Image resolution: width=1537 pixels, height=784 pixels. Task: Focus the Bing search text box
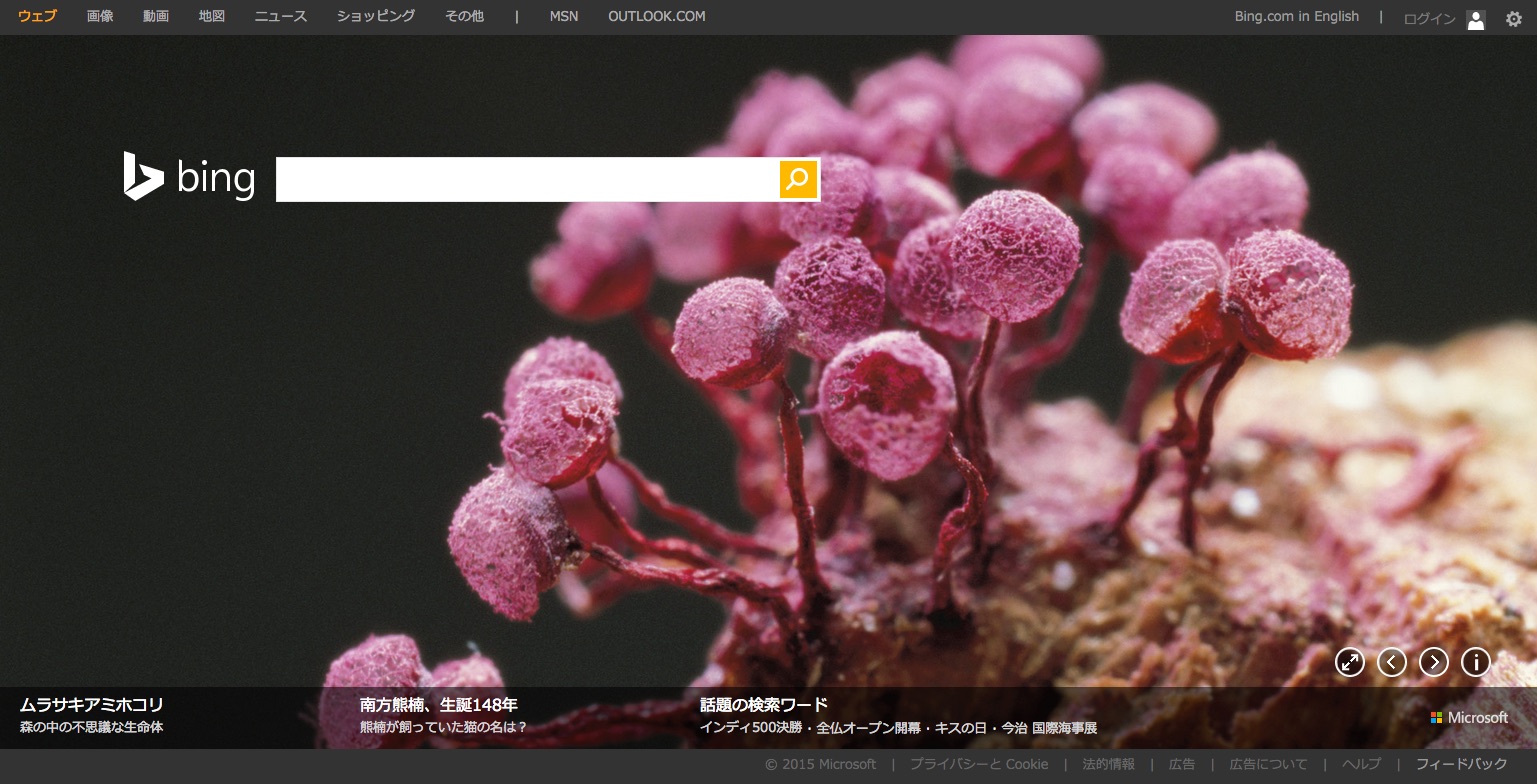point(527,179)
